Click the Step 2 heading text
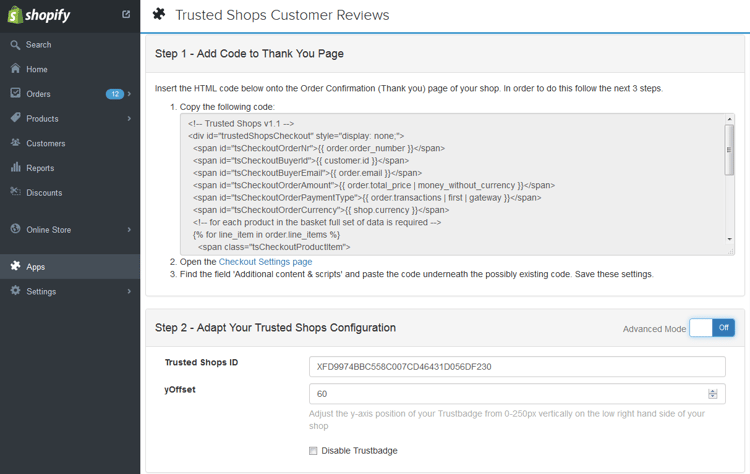 (x=275, y=328)
